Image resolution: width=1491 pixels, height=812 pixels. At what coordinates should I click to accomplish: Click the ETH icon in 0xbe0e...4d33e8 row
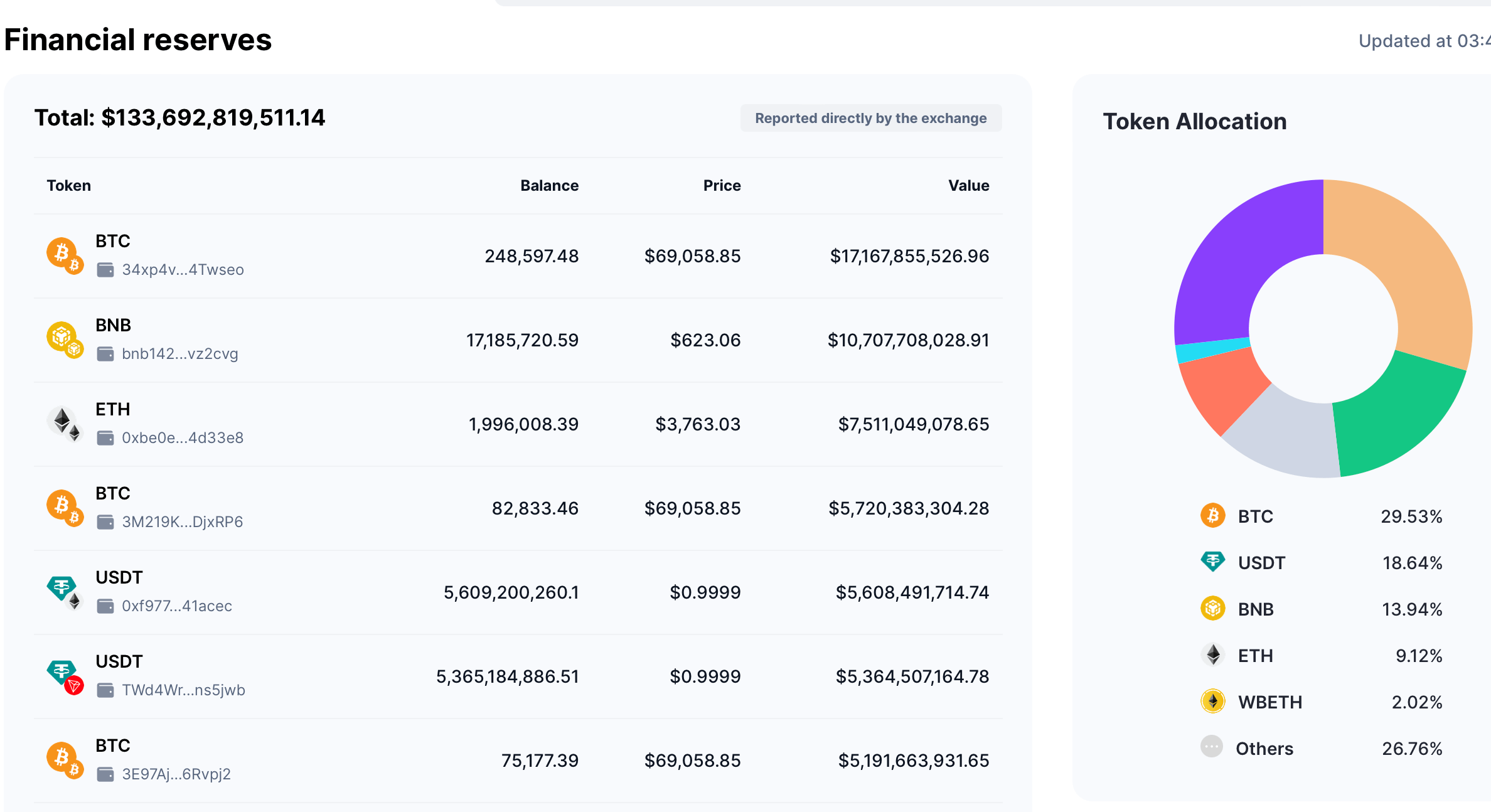(65, 424)
